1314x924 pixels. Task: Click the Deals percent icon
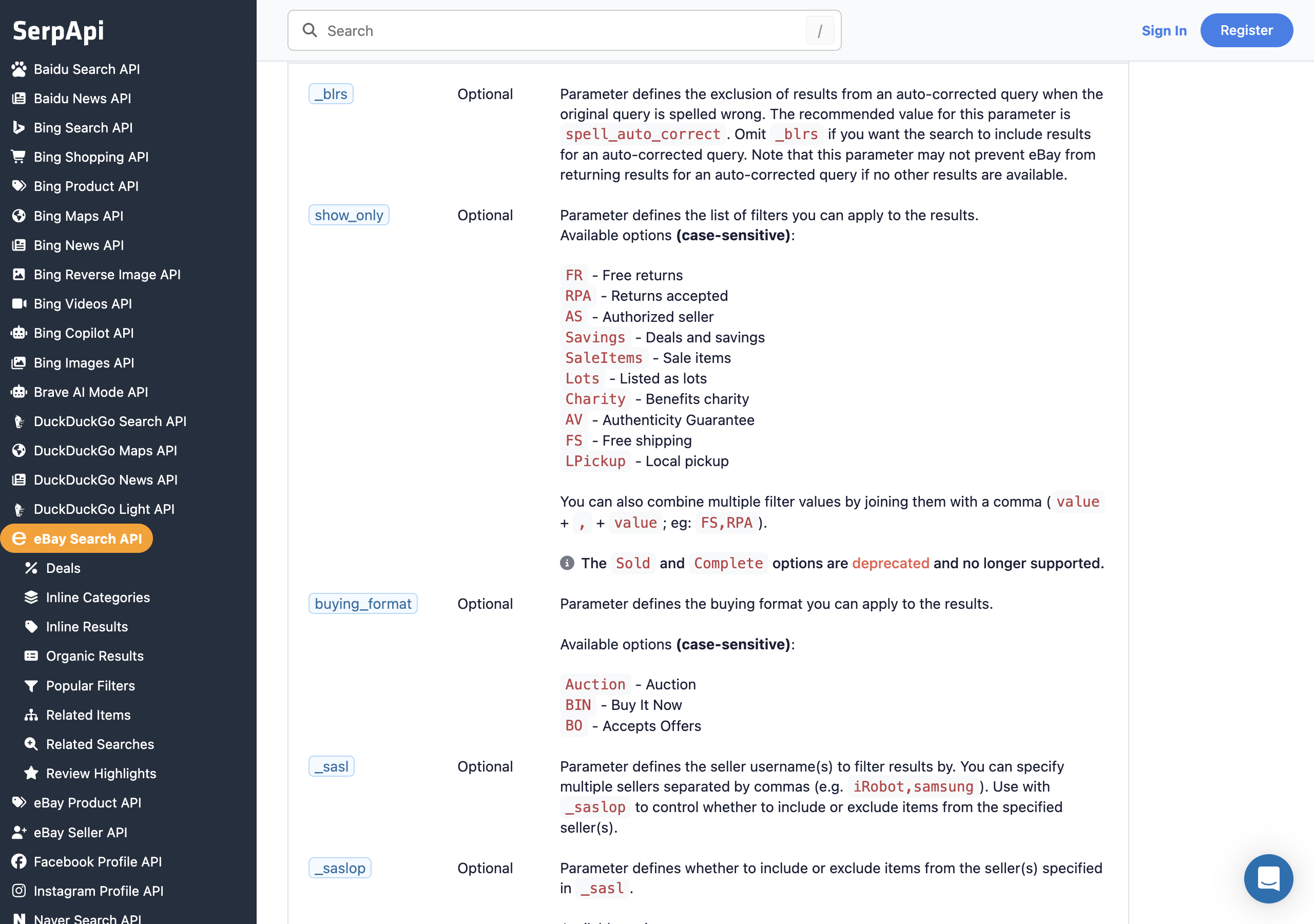pos(31,568)
